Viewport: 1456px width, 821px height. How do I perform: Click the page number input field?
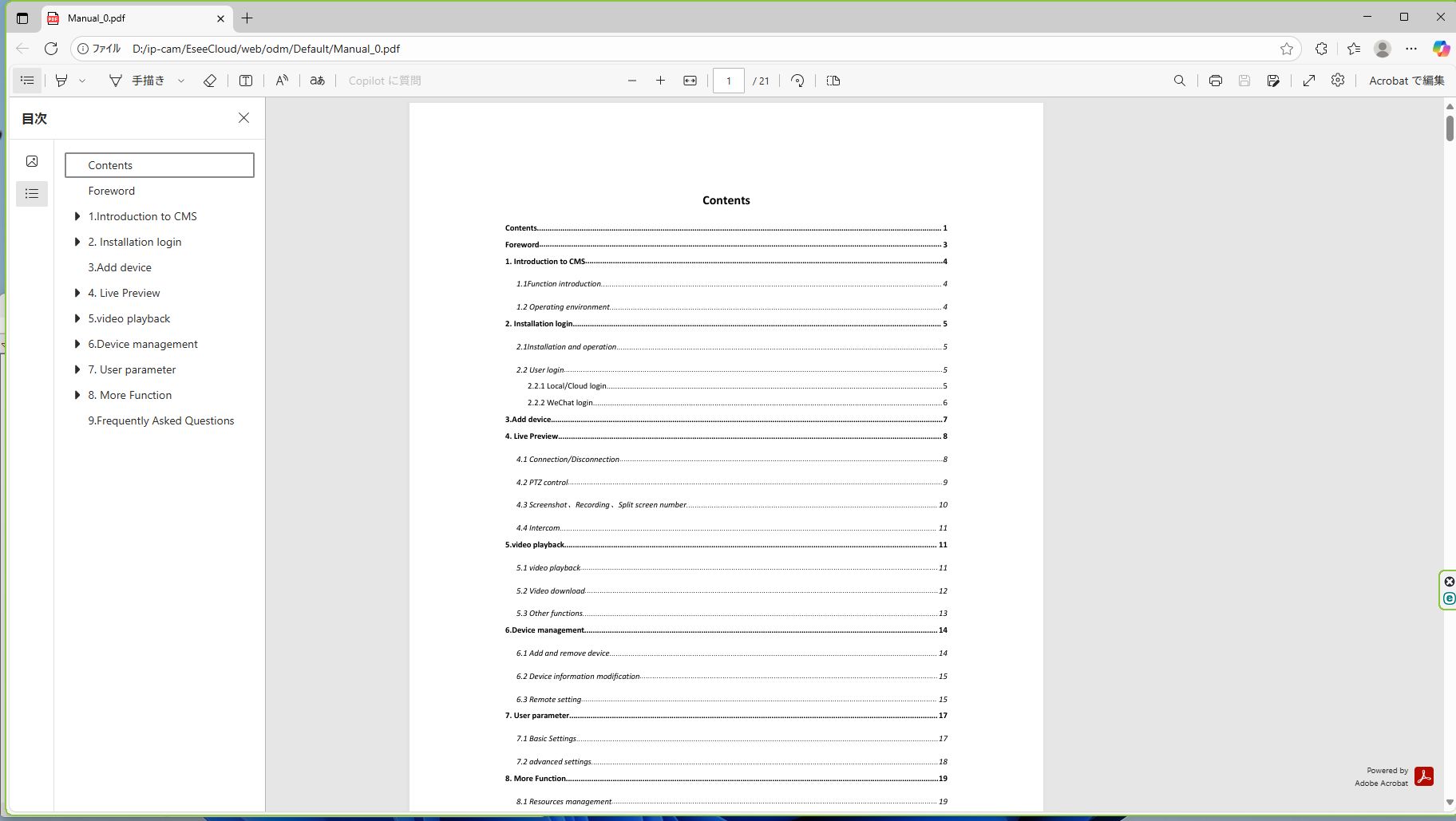pyautogui.click(x=728, y=81)
